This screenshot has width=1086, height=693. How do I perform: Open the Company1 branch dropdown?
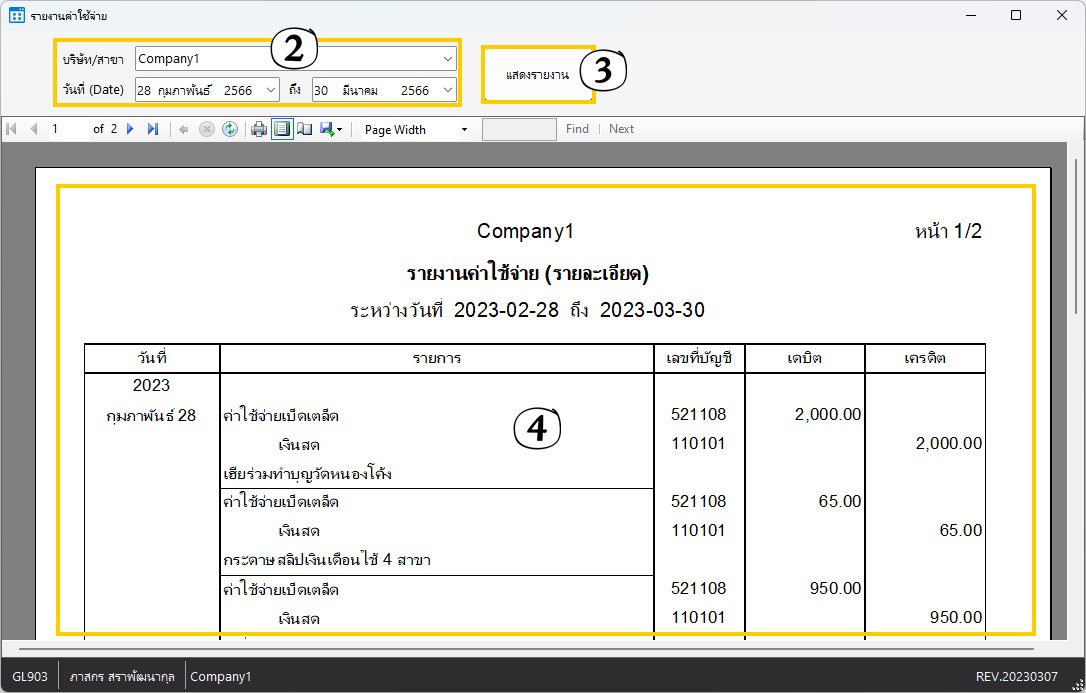pos(447,59)
